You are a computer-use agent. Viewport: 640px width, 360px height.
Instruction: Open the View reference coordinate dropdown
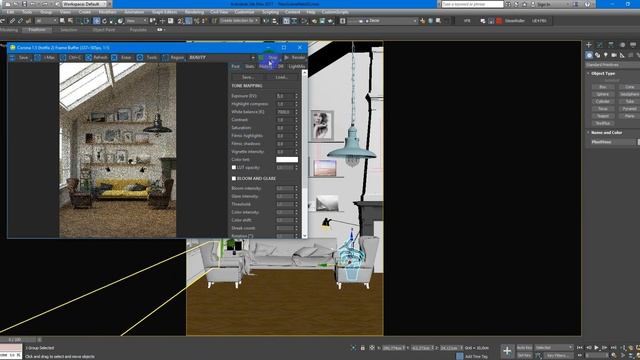(136, 21)
